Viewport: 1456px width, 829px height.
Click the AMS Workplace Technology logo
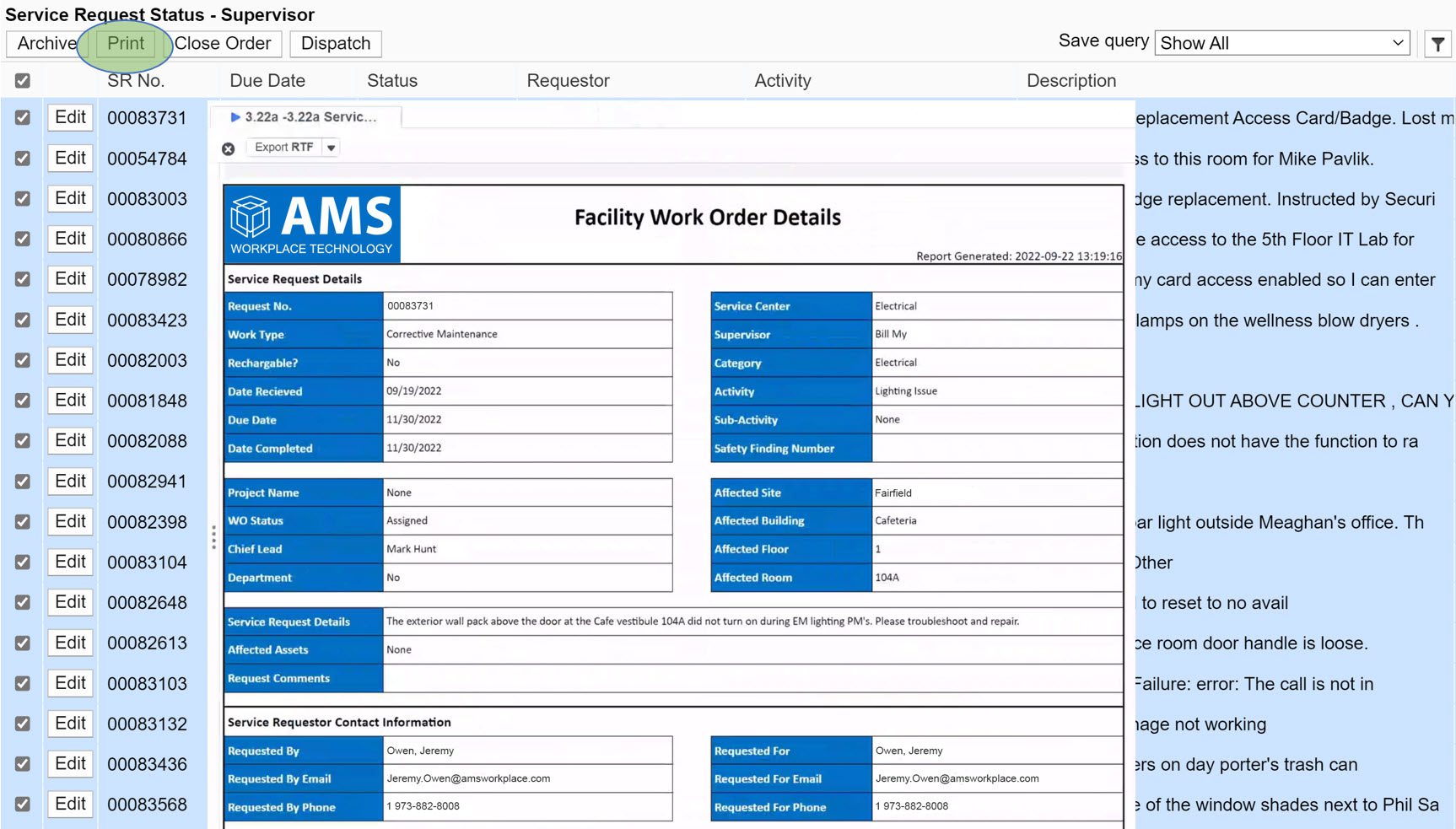[311, 224]
